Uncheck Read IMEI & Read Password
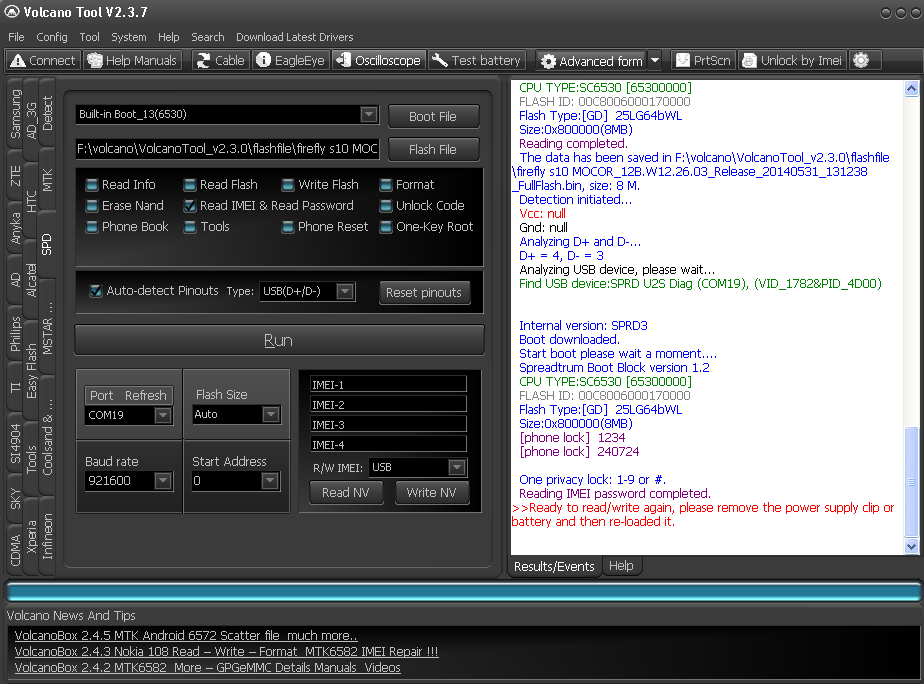 tap(190, 206)
